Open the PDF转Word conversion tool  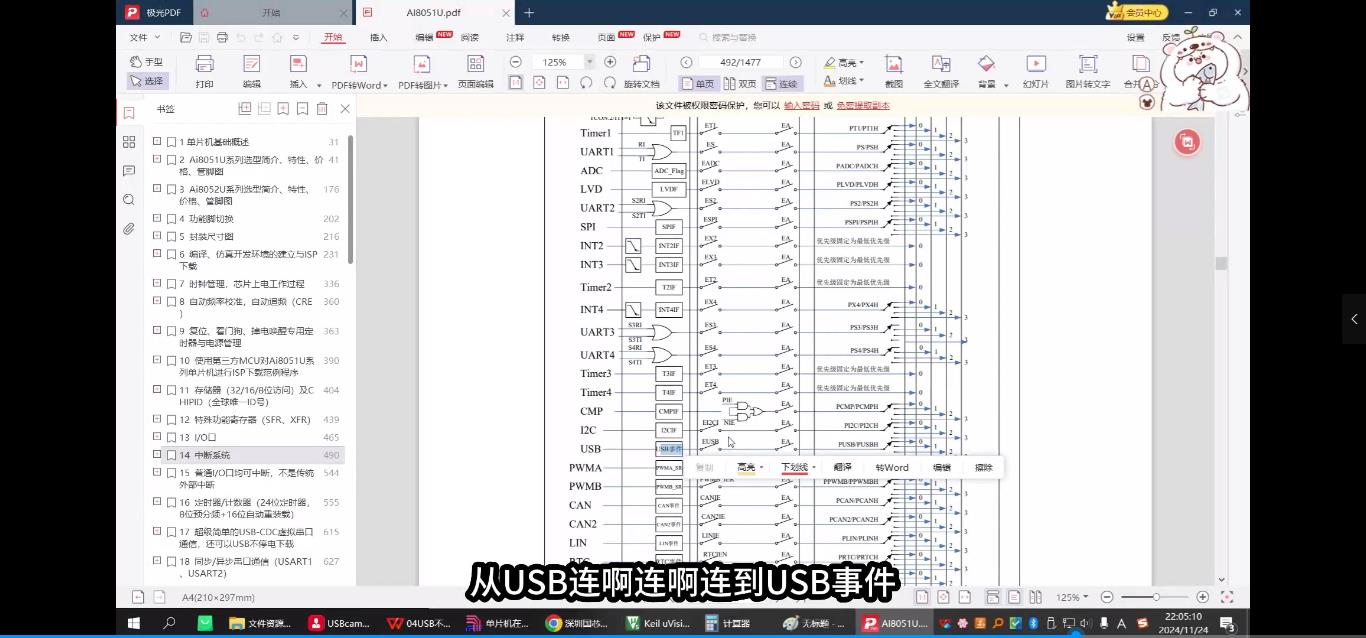[358, 75]
